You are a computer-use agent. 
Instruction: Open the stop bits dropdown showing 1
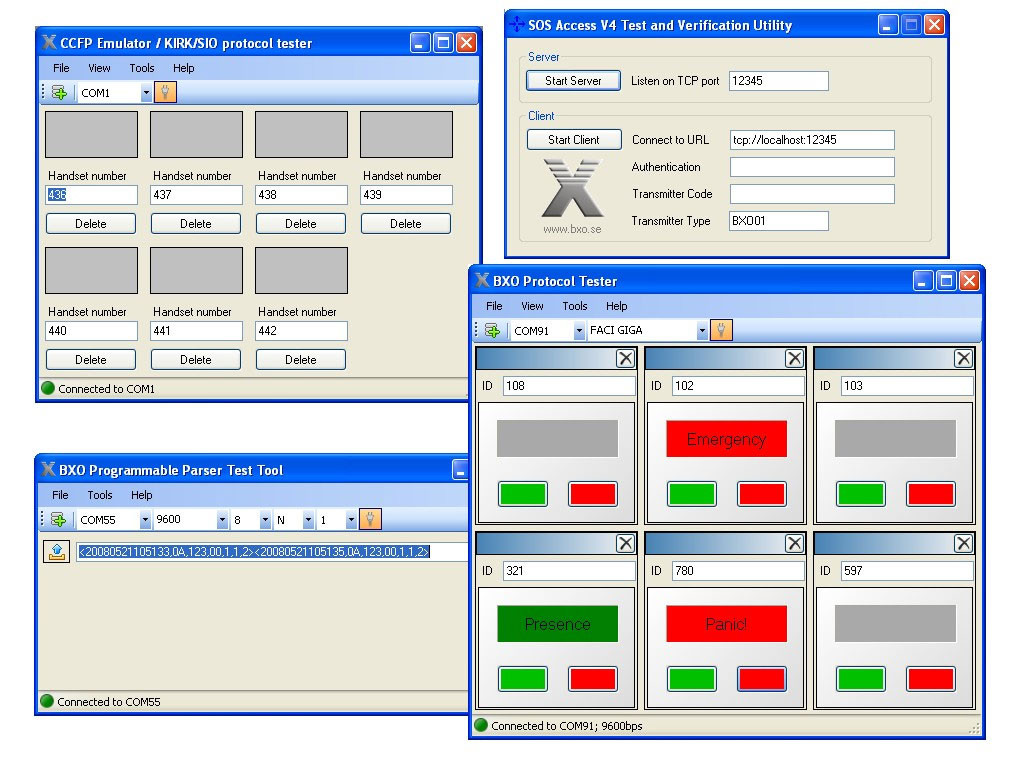coord(351,520)
